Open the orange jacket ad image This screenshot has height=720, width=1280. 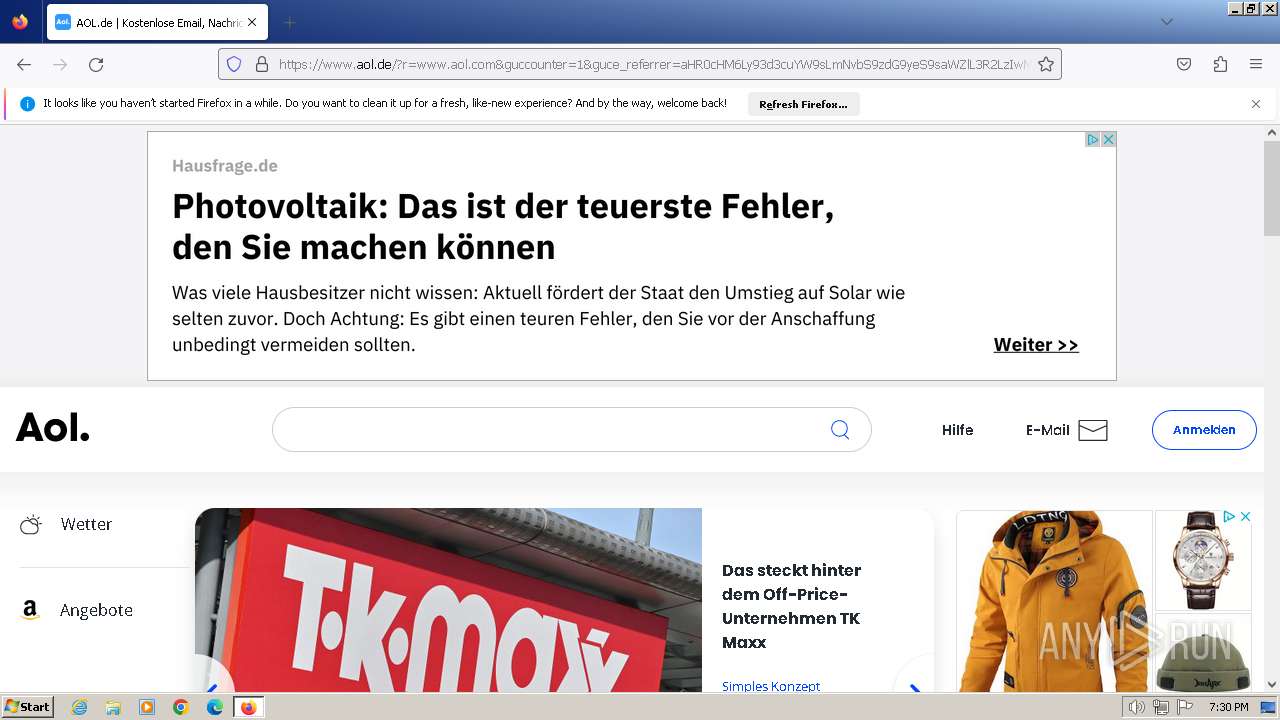[1054, 601]
